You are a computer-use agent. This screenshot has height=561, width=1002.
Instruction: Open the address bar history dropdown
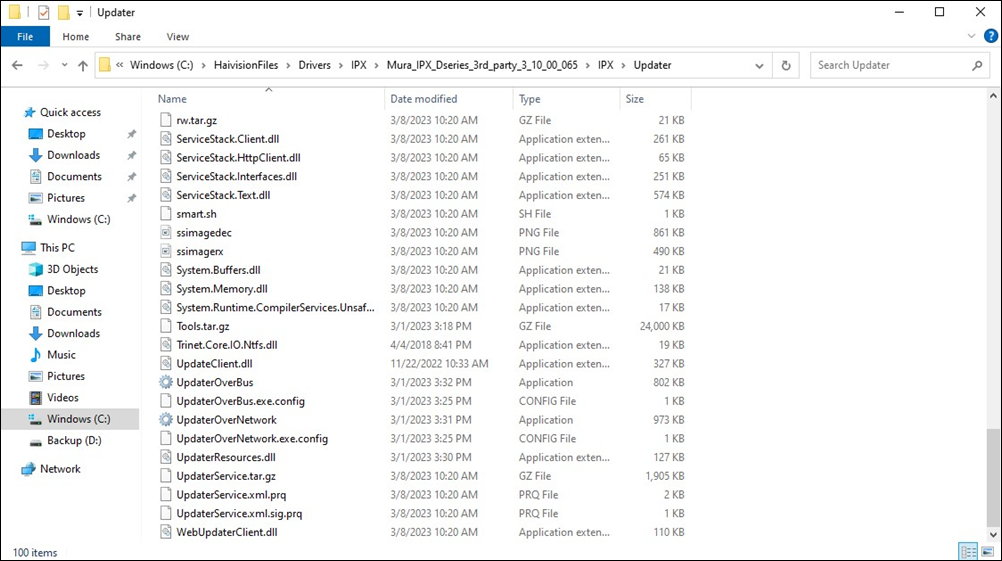click(x=761, y=65)
